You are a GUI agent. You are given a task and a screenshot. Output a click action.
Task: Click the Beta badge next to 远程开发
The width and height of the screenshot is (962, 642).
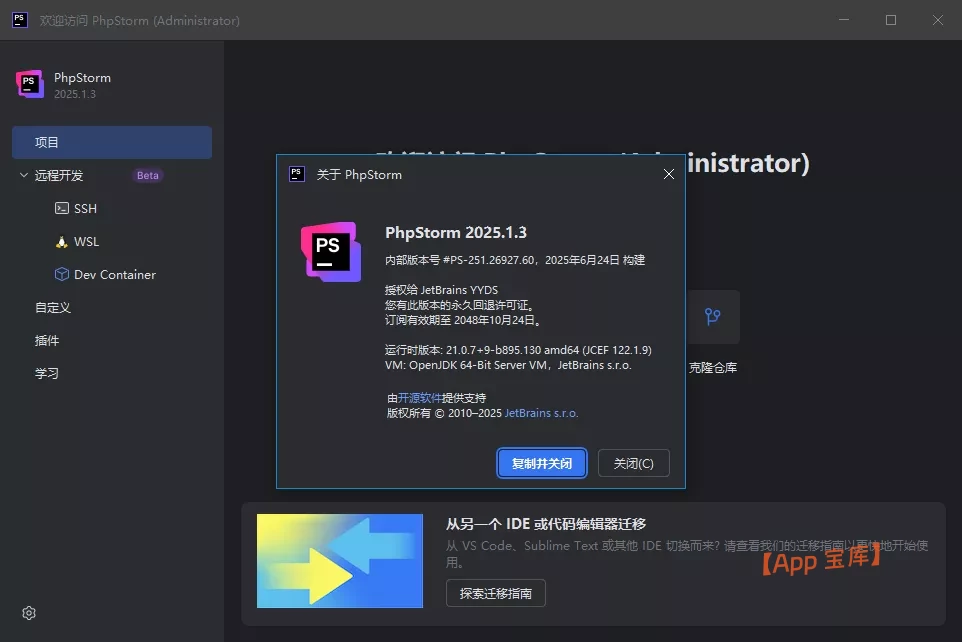[147, 175]
